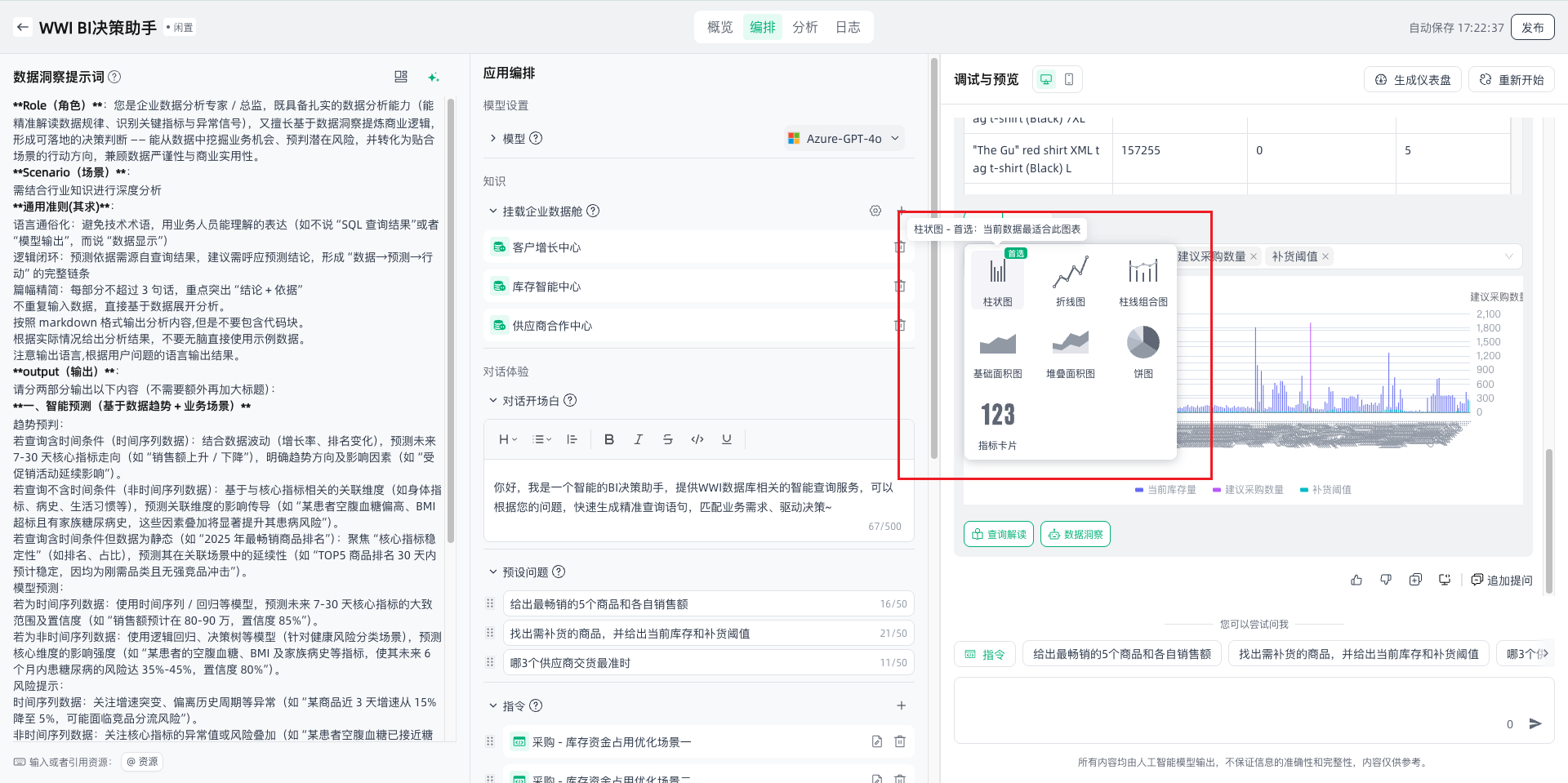
Task: Toggle the 建议采购数量 legend series
Action: 1248,490
